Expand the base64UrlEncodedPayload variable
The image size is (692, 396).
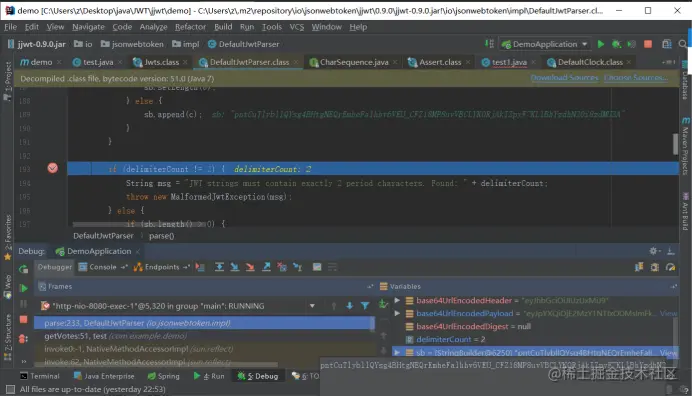[x=397, y=313]
